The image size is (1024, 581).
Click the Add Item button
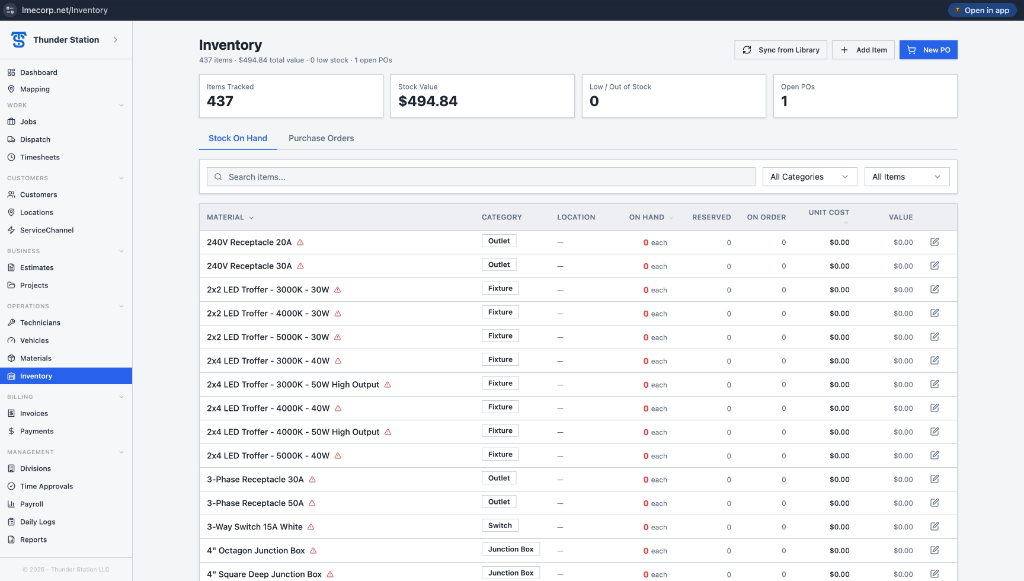(x=863, y=50)
